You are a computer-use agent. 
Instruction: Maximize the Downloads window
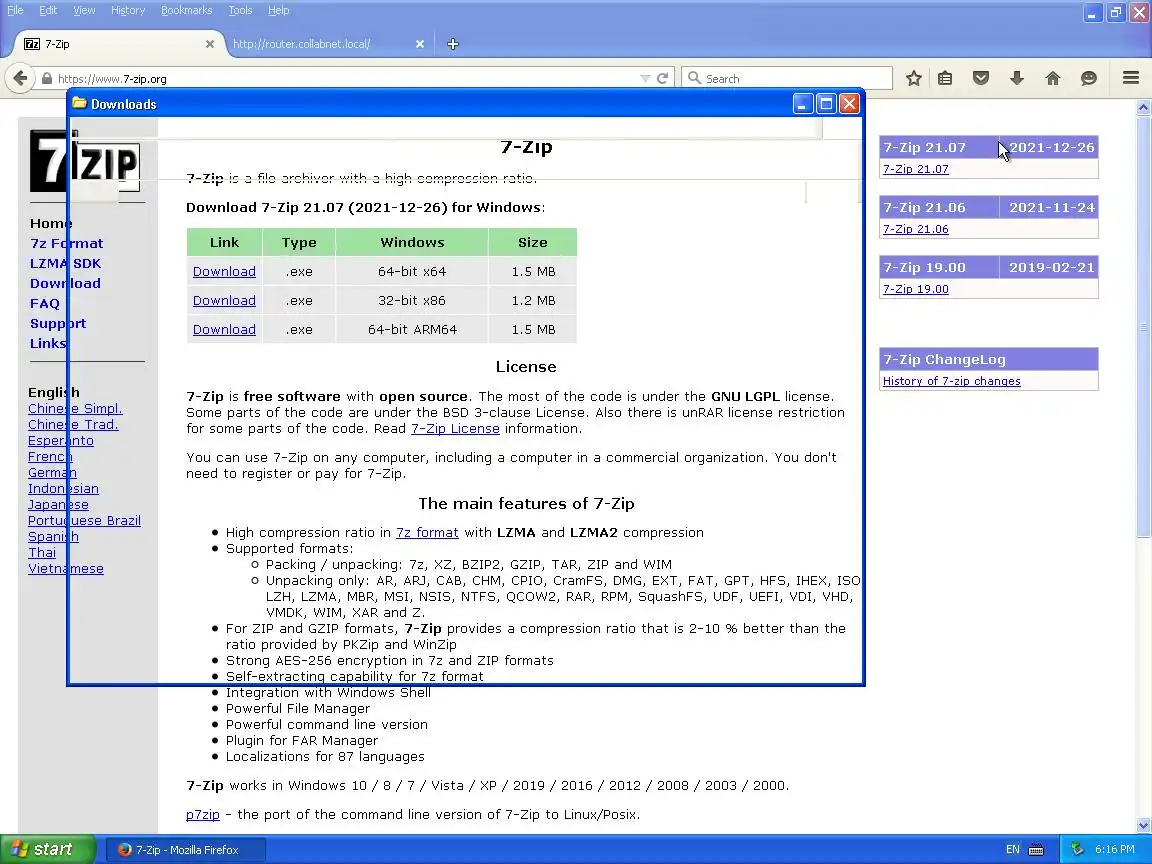(x=826, y=104)
